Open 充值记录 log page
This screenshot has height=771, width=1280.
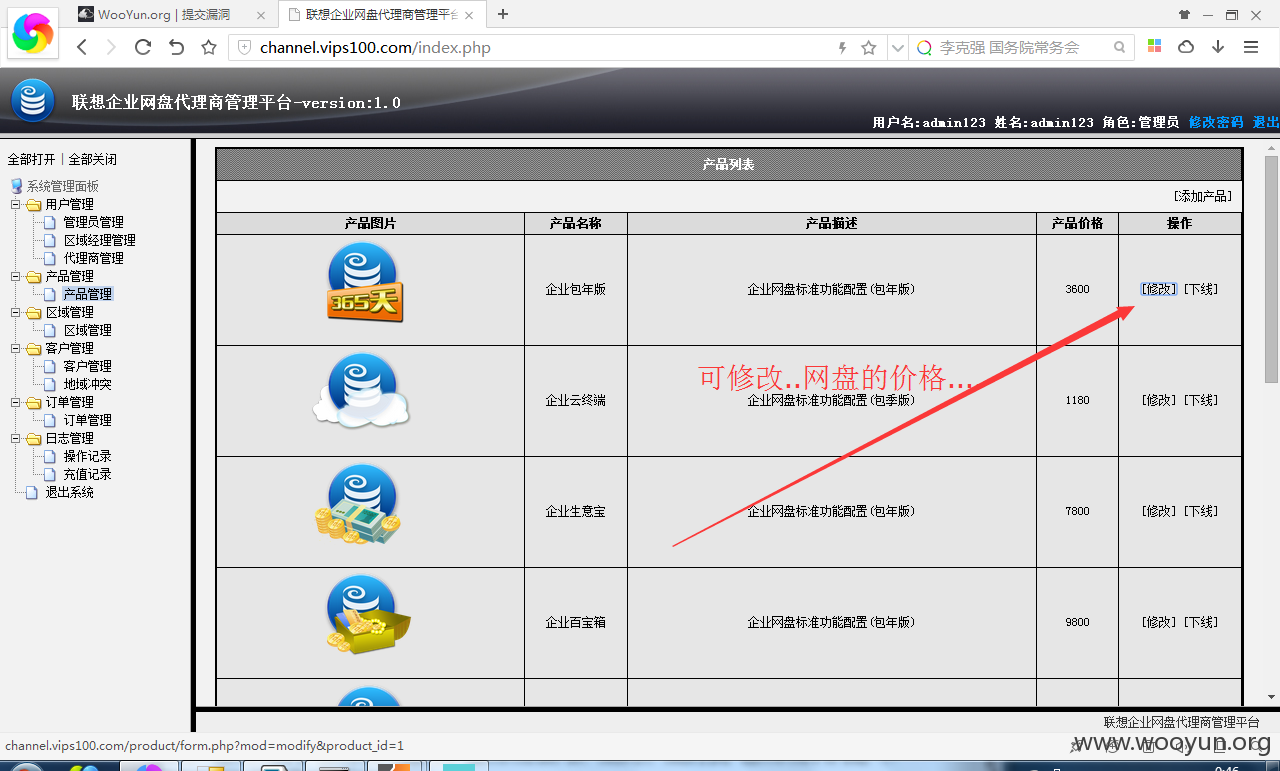click(88, 474)
